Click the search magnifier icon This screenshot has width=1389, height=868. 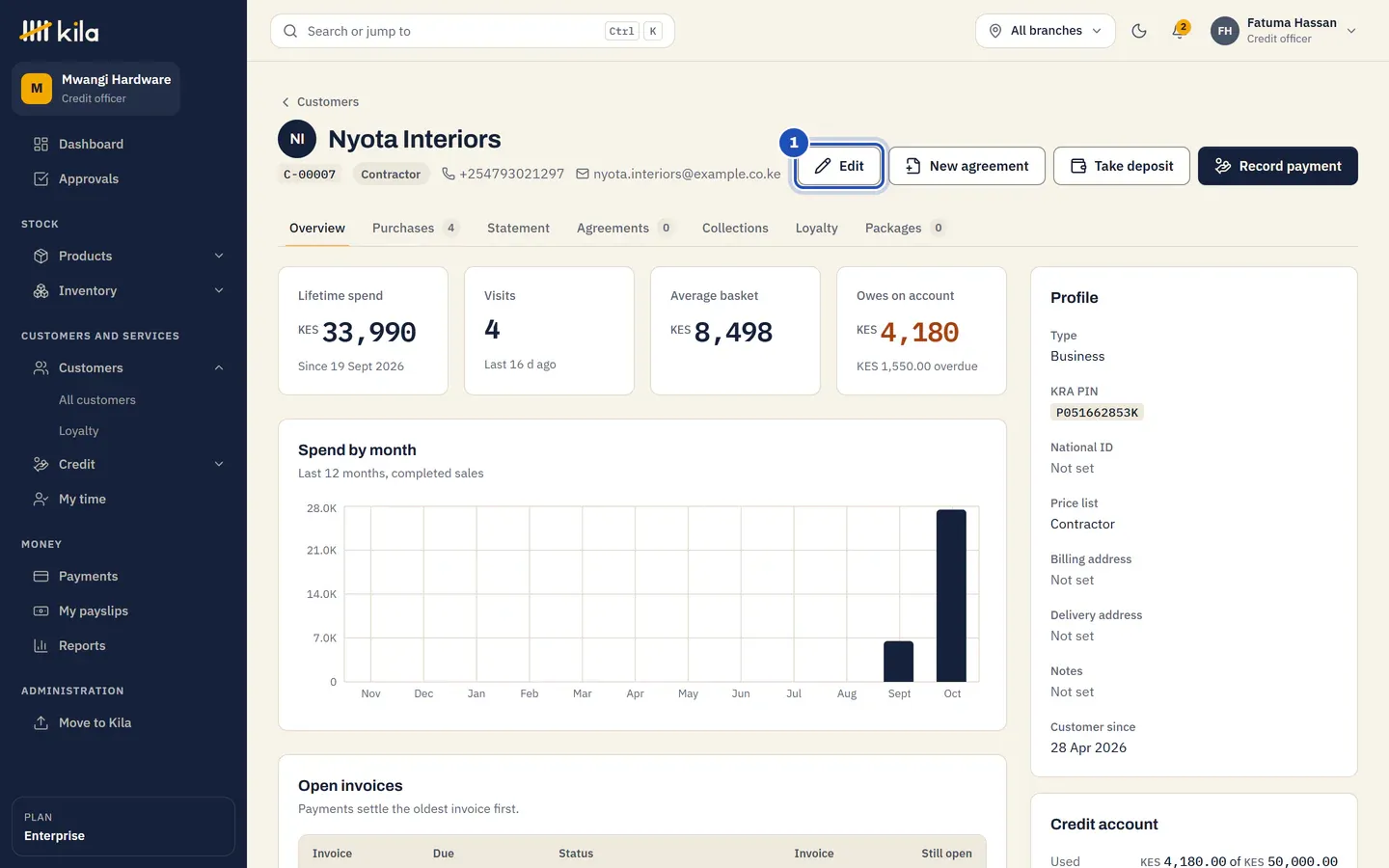click(290, 31)
